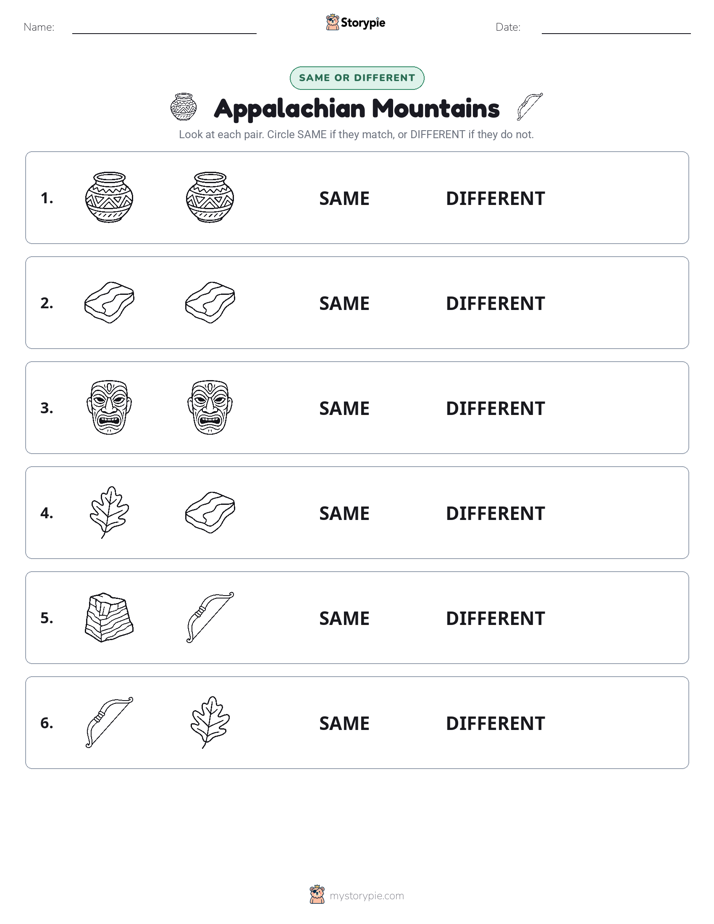This screenshot has height=924, width=714.
Task: Click the second tribal mask in row 3
Action: pos(210,407)
